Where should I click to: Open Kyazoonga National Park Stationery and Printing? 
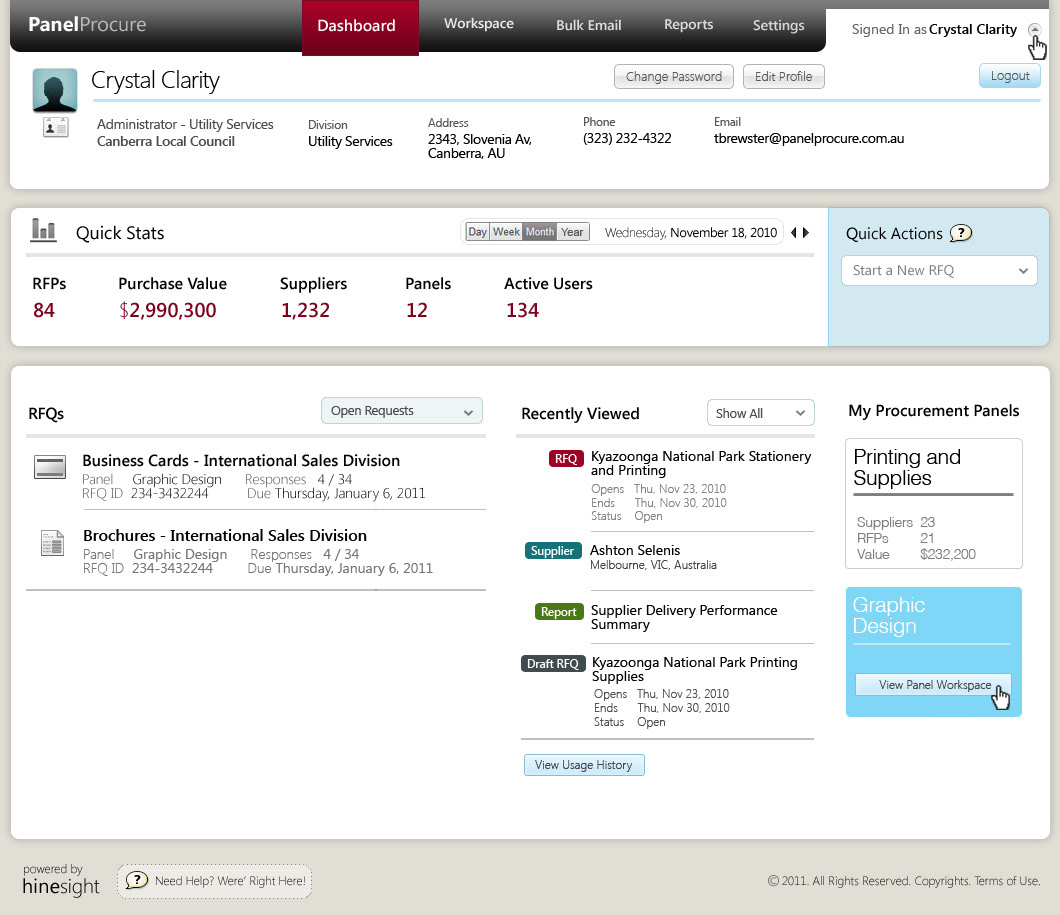[x=700, y=464]
